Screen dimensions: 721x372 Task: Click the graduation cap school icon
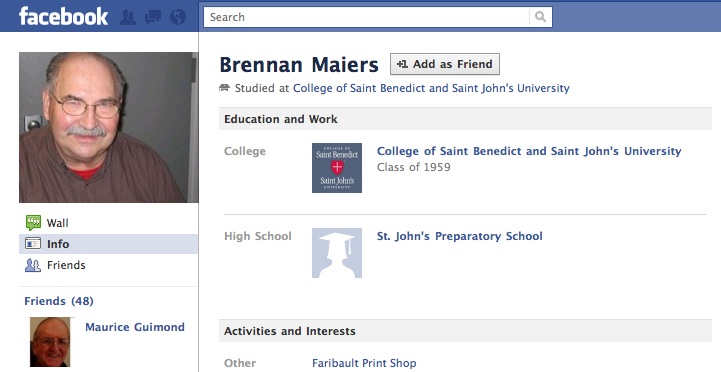[337, 253]
